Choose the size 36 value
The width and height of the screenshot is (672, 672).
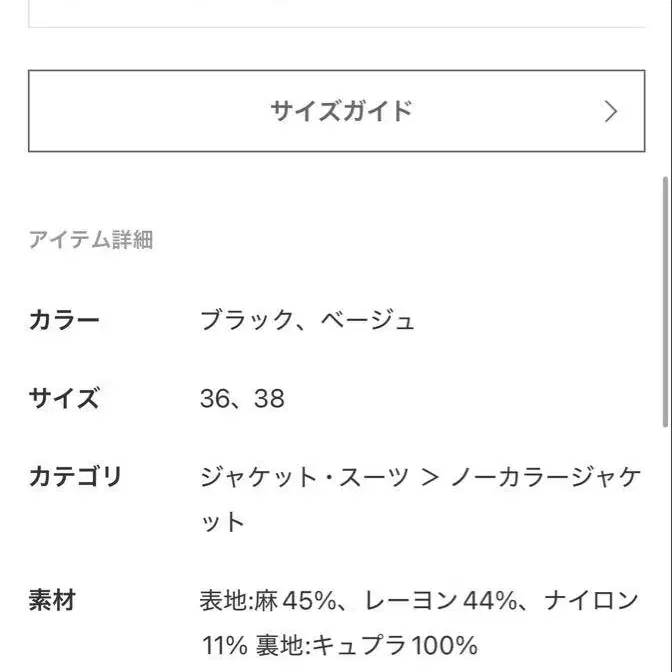click(215, 399)
